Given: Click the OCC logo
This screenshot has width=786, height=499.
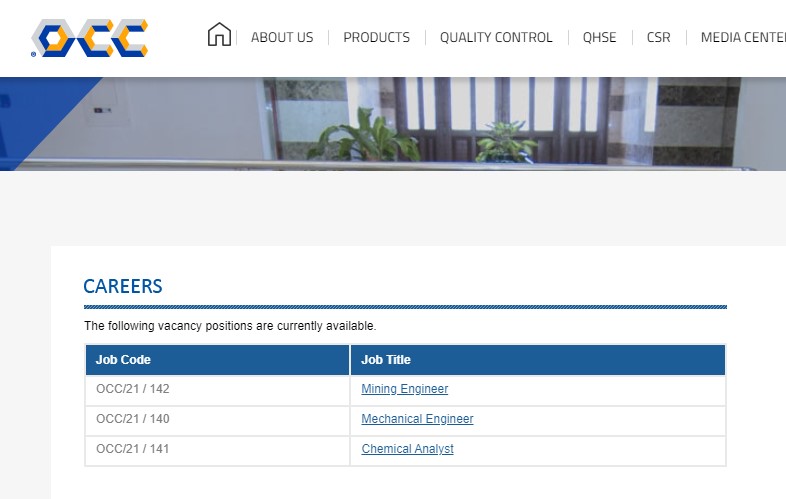Looking at the screenshot, I should tap(89, 38).
